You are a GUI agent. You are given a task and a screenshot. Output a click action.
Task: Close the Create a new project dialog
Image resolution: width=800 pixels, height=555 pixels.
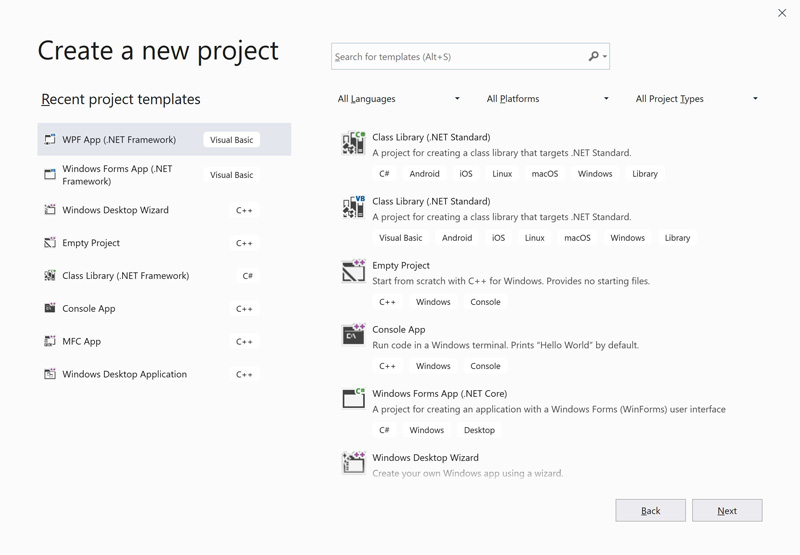782,13
